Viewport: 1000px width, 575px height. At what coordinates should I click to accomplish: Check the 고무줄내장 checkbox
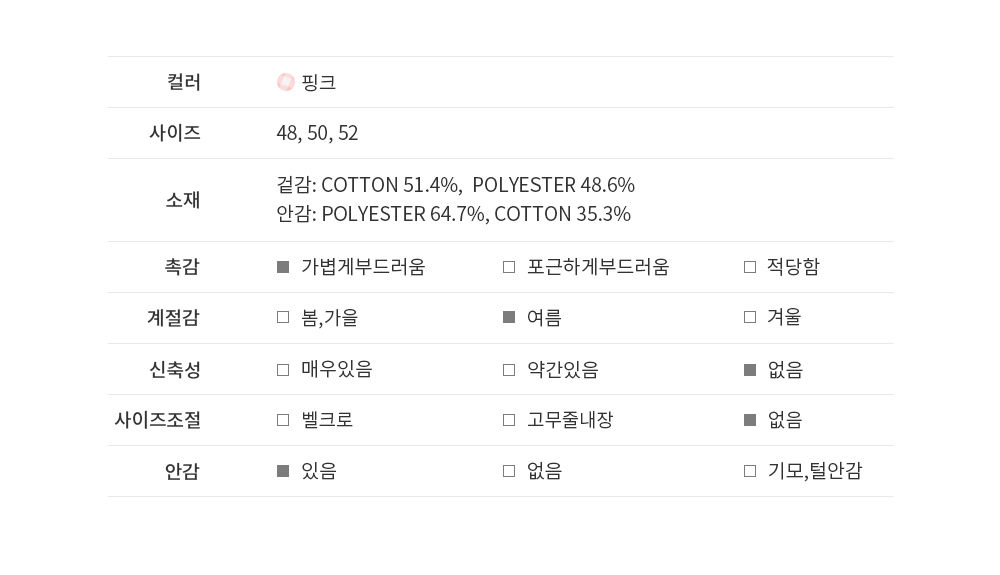click(x=509, y=420)
